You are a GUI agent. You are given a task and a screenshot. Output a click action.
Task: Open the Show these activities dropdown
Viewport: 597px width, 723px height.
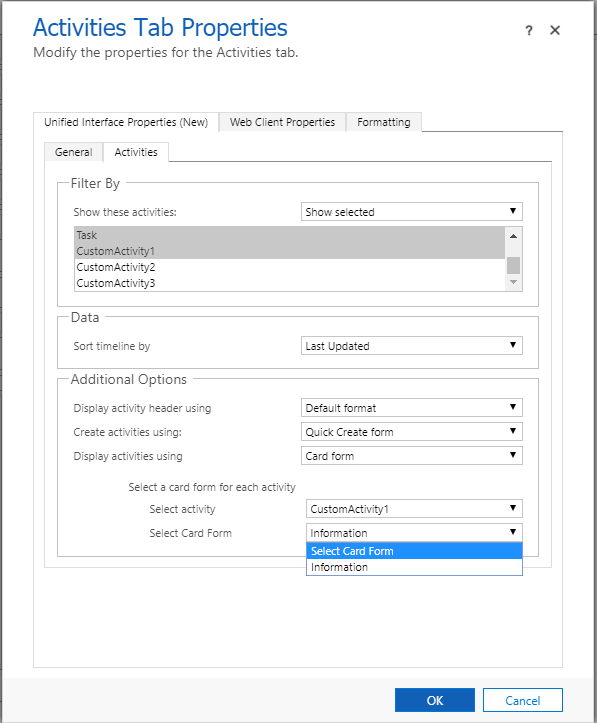tap(412, 212)
